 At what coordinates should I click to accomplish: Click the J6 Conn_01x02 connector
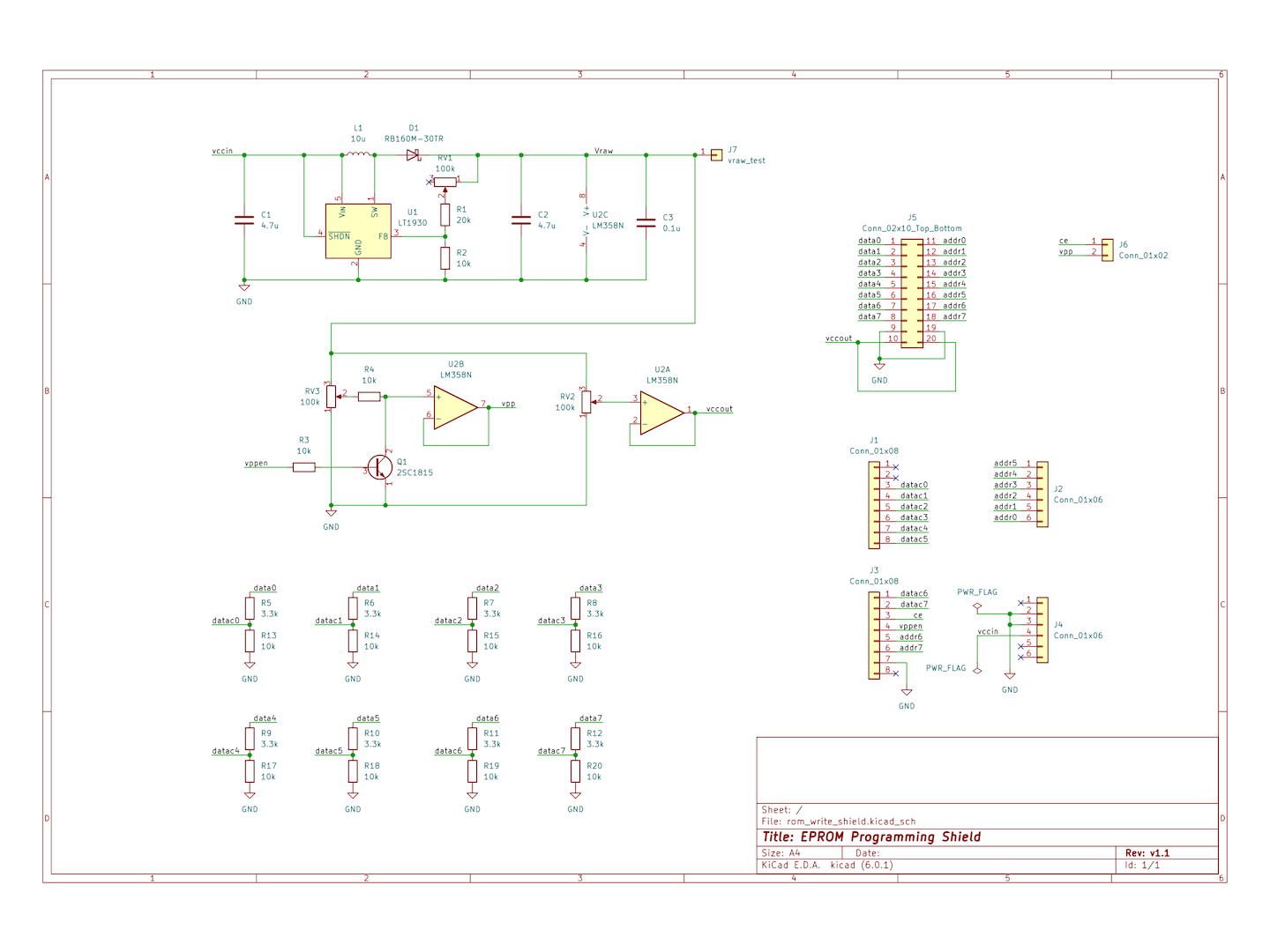(1107, 248)
